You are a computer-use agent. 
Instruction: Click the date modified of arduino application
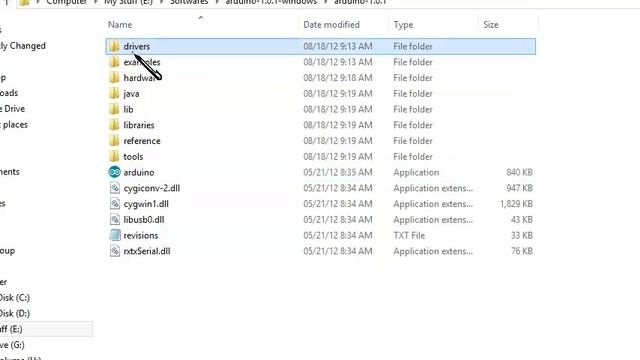[338, 172]
